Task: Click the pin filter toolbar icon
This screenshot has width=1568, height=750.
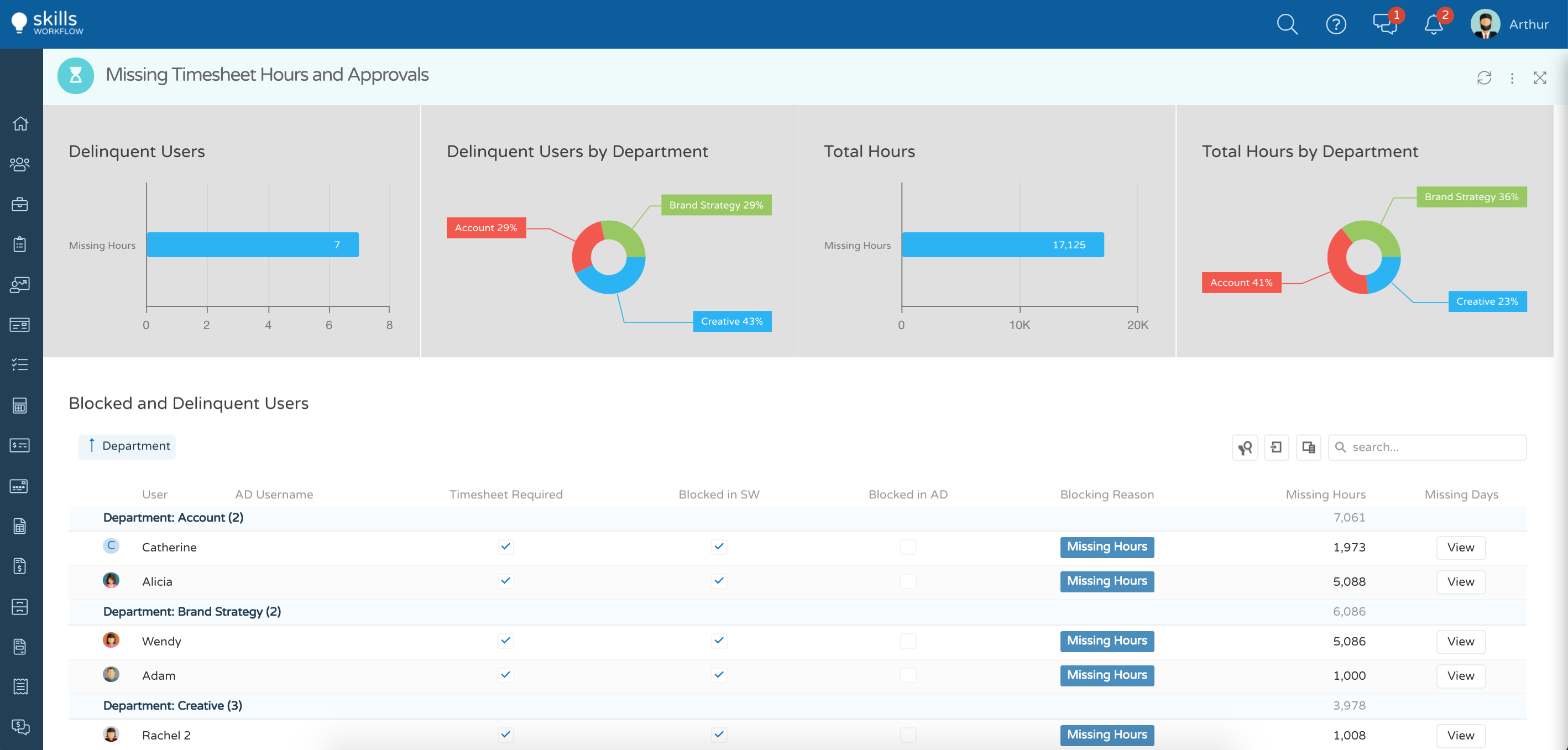Action: click(1245, 447)
